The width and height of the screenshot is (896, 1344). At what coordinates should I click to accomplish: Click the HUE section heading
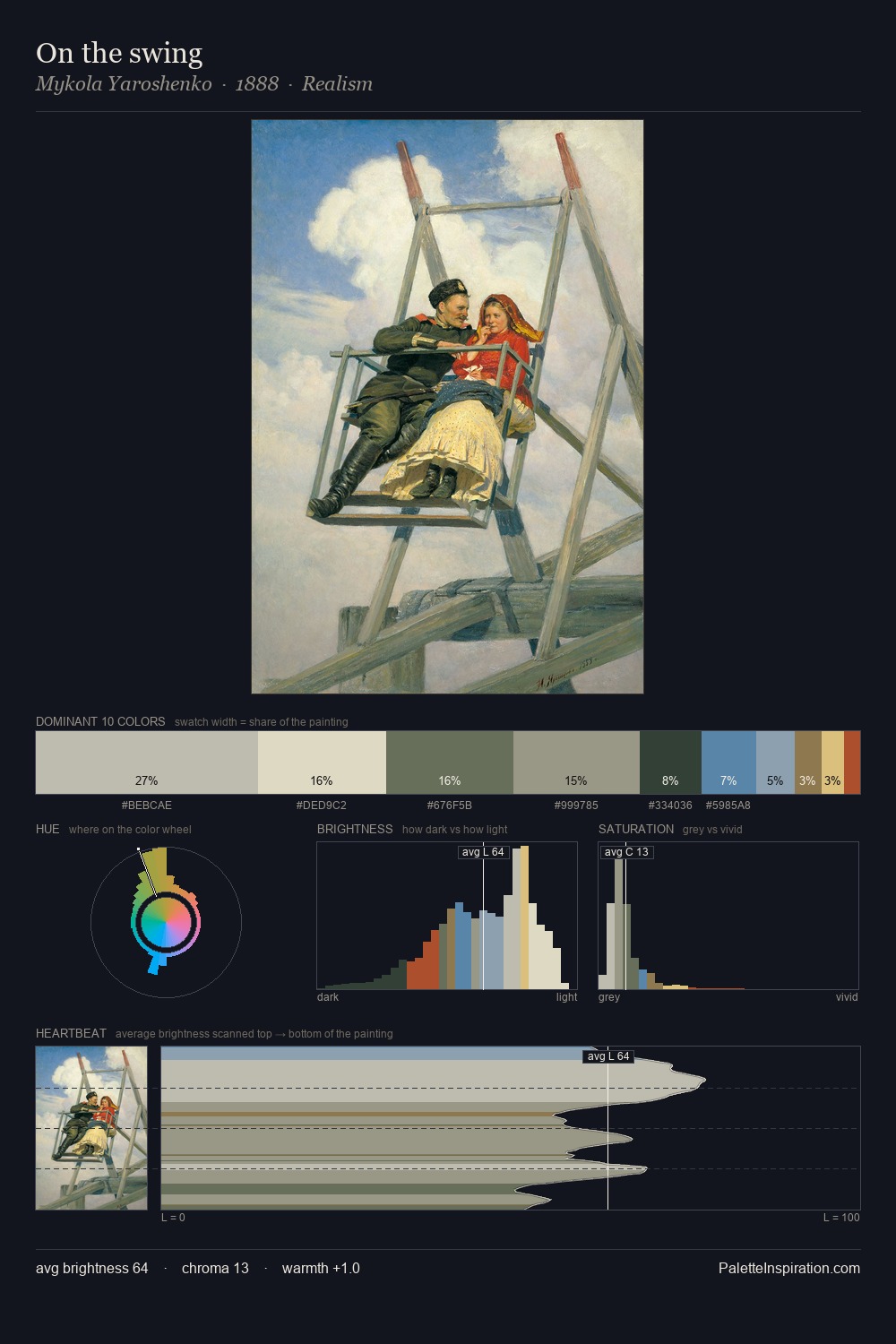click(x=47, y=829)
